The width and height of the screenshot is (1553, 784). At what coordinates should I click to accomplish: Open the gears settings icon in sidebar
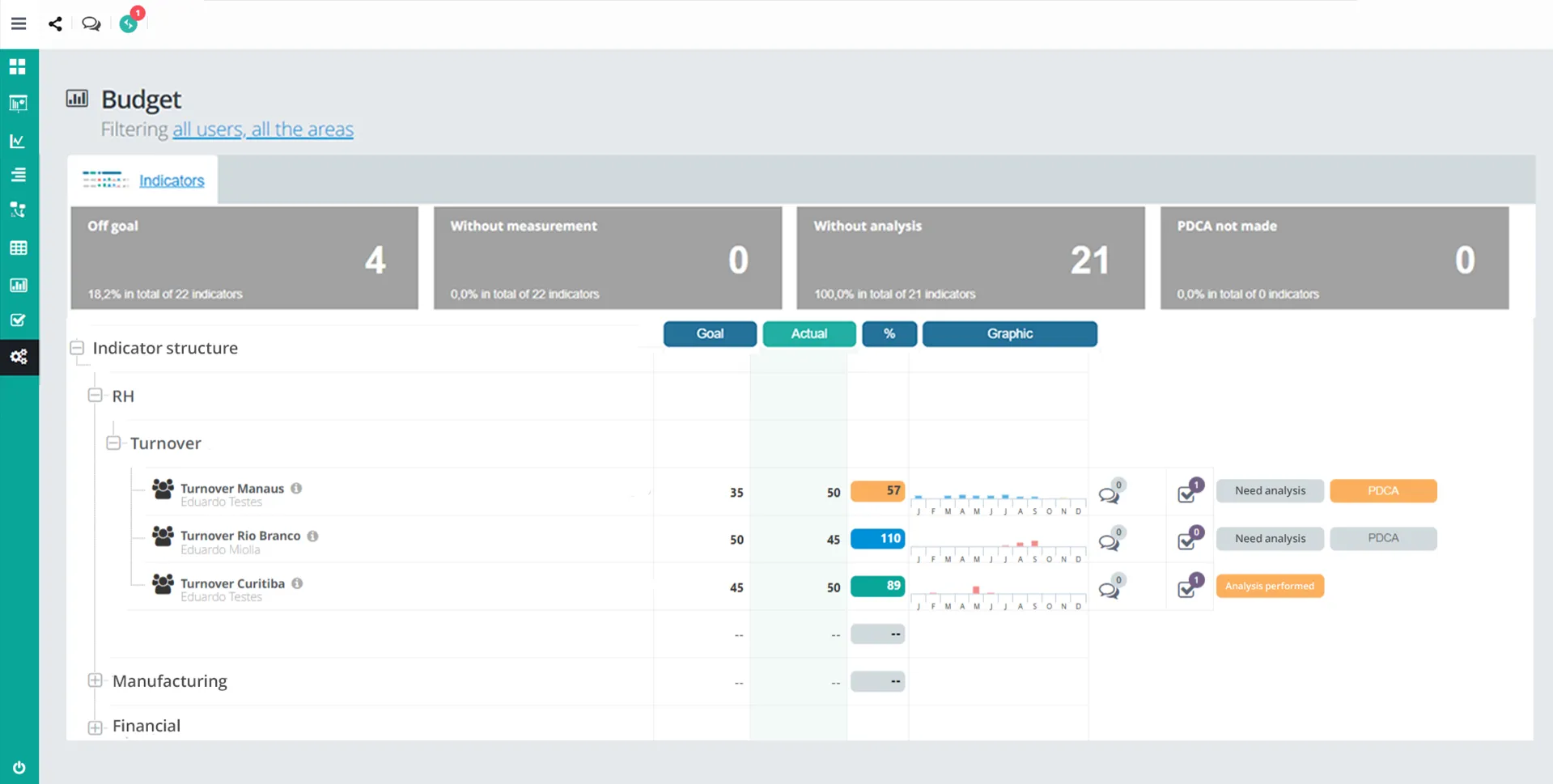coord(19,357)
